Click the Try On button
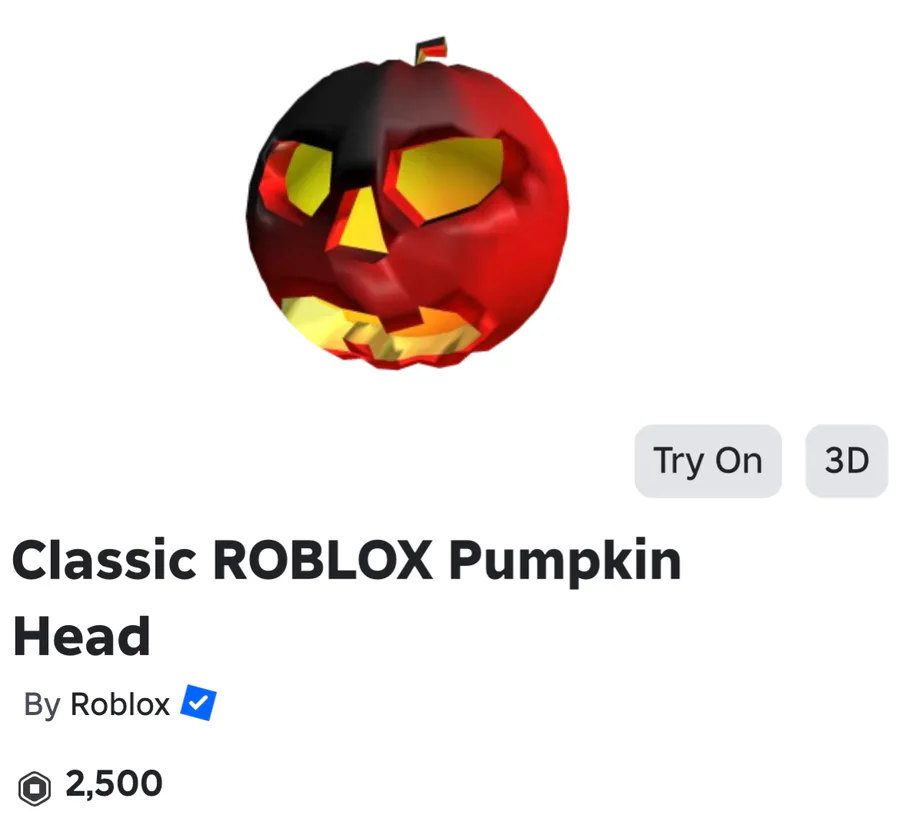The height and width of the screenshot is (825, 900). pyautogui.click(x=708, y=461)
